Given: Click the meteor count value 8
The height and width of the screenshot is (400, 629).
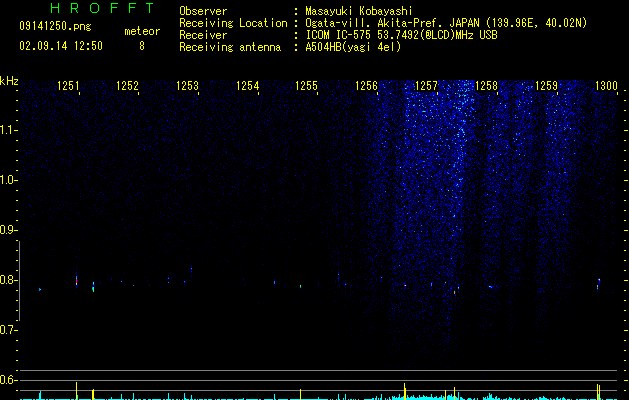Looking at the screenshot, I should click(x=142, y=46).
